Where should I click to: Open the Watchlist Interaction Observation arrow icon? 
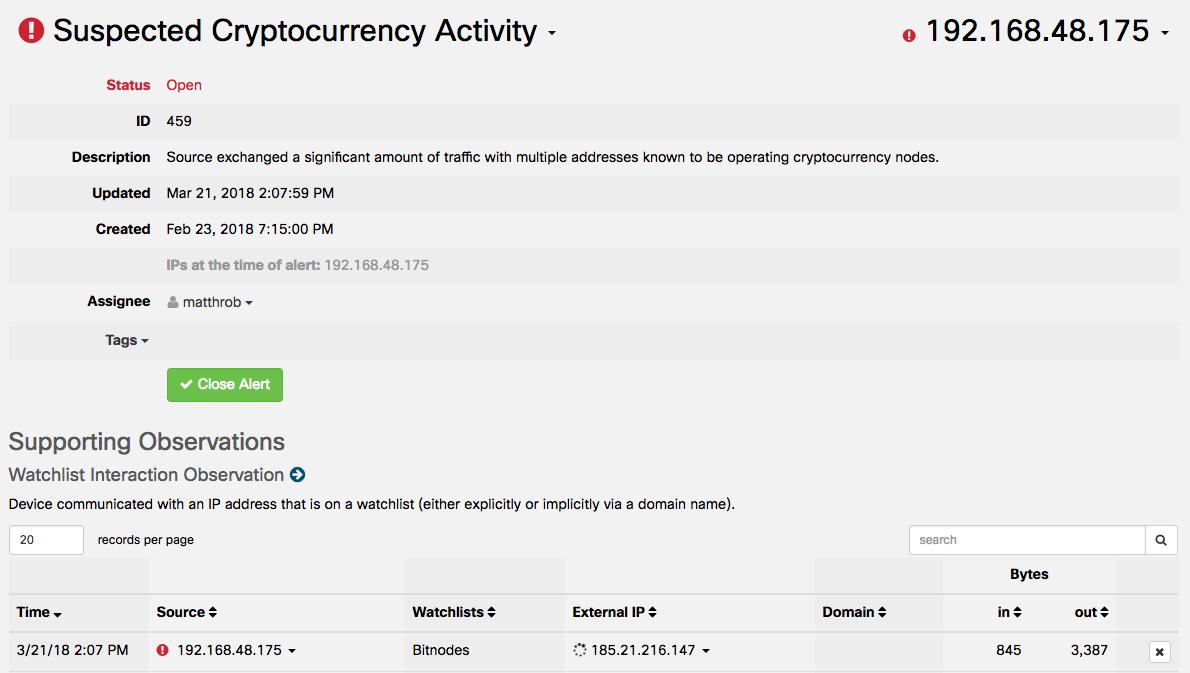coord(297,475)
